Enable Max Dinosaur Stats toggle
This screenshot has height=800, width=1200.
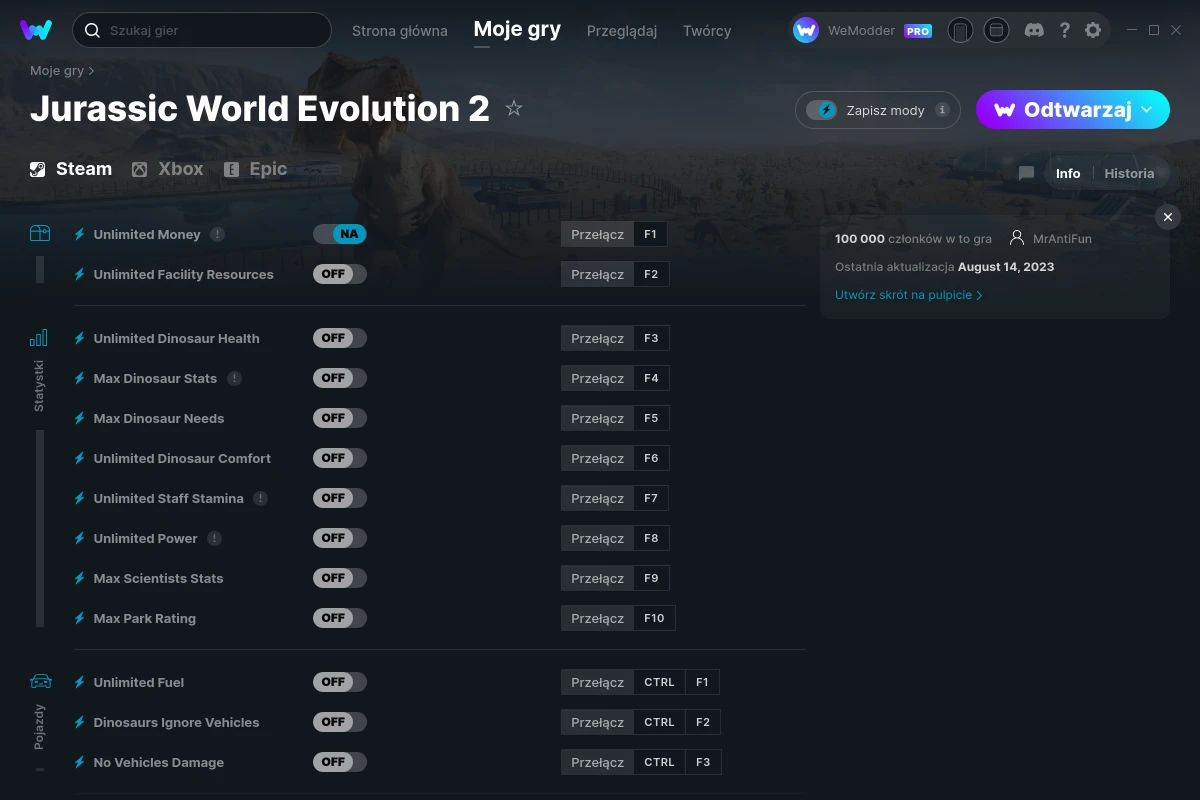coord(340,378)
